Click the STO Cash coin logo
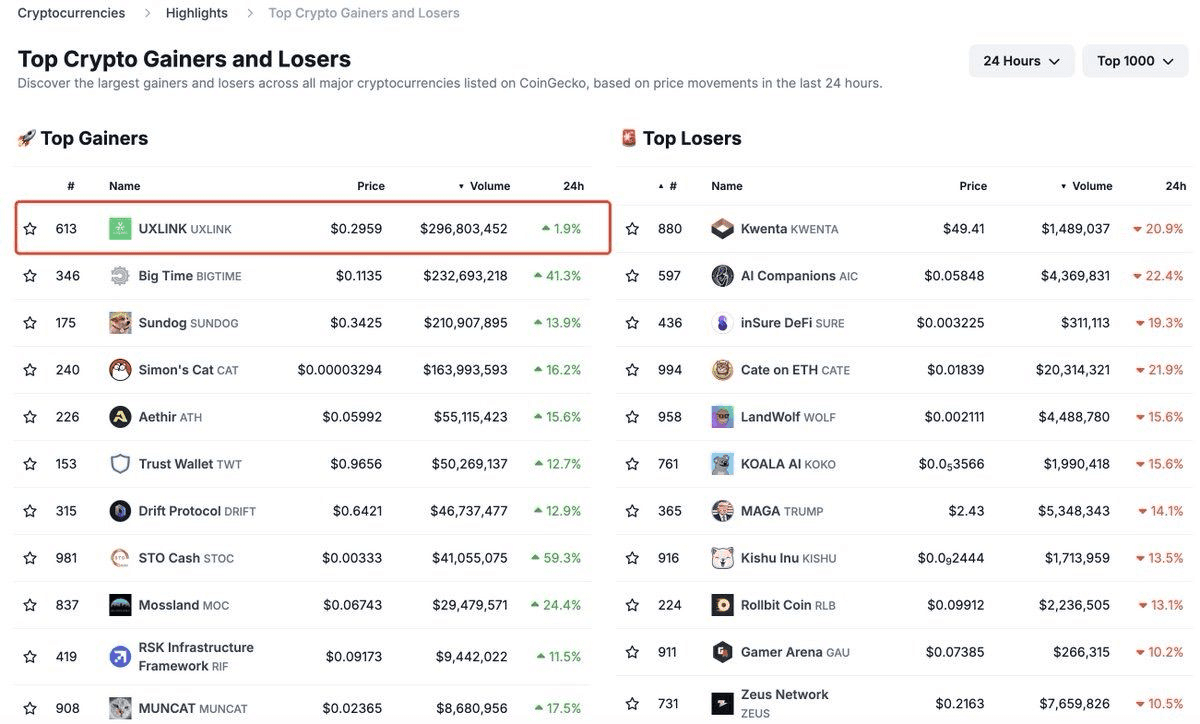This screenshot has width=1200, height=724. pyautogui.click(x=120, y=558)
